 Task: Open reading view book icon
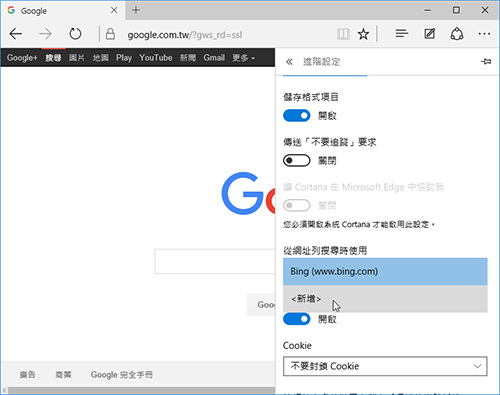(343, 34)
